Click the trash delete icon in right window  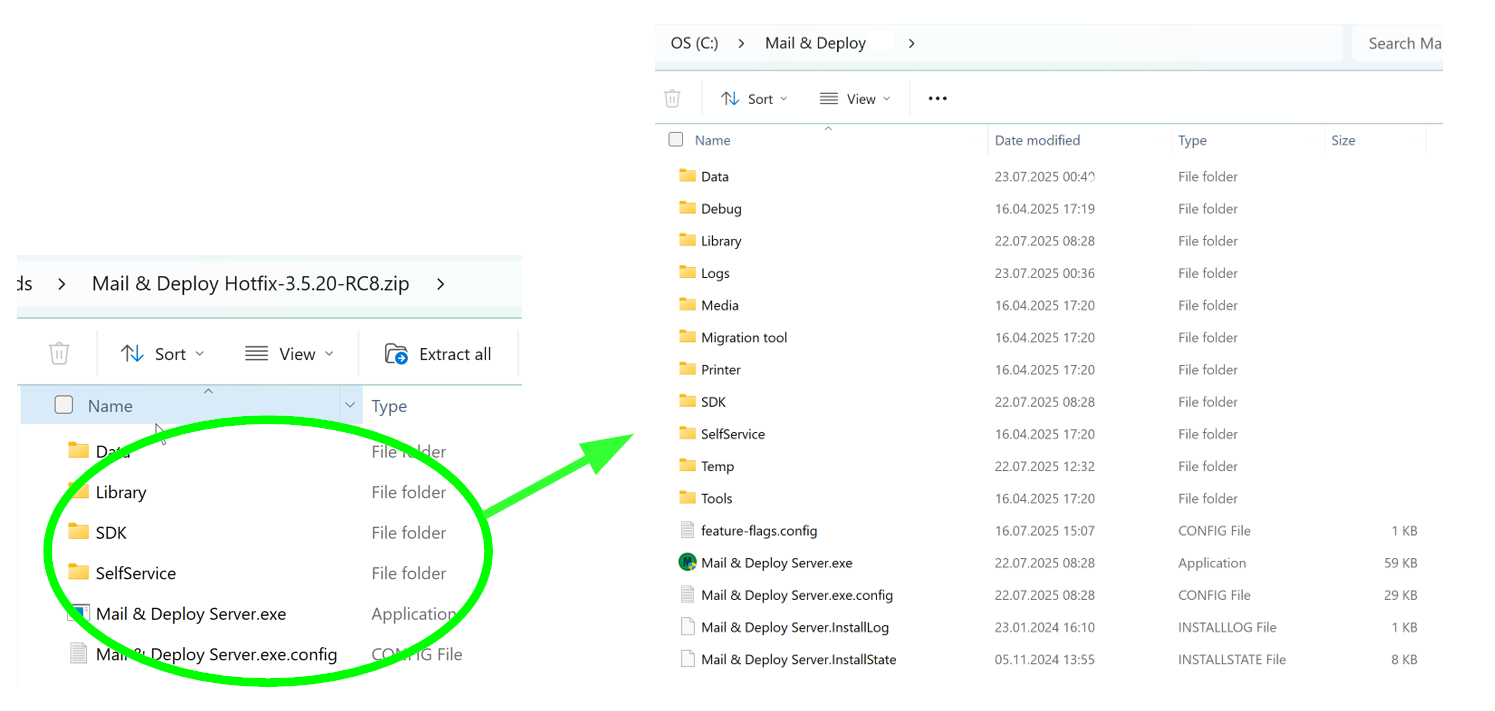(x=673, y=98)
